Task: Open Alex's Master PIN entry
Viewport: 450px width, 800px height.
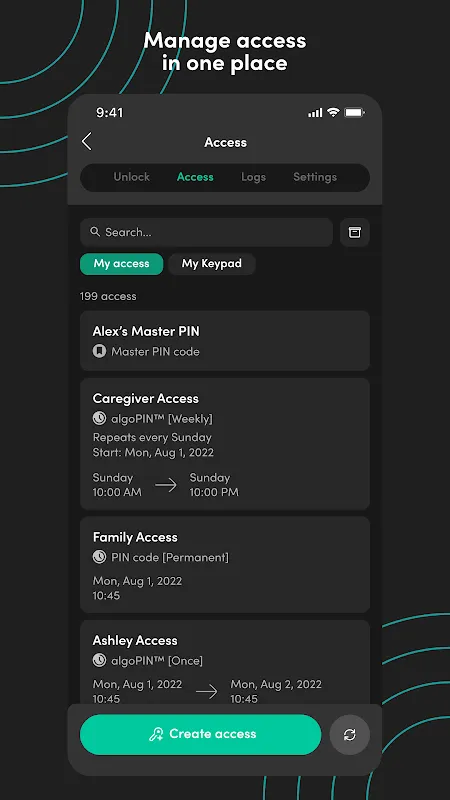Action: point(224,340)
